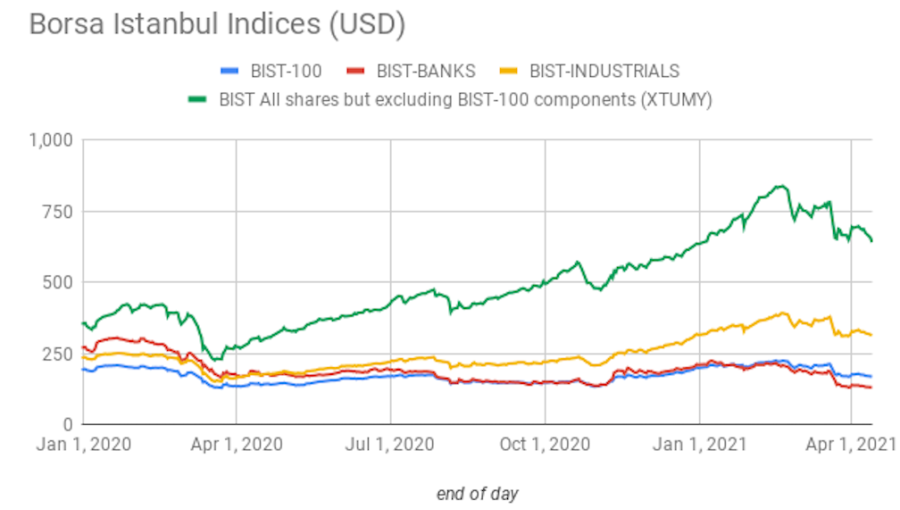
Task: Click the 750 y-axis label
Action: coord(57,211)
